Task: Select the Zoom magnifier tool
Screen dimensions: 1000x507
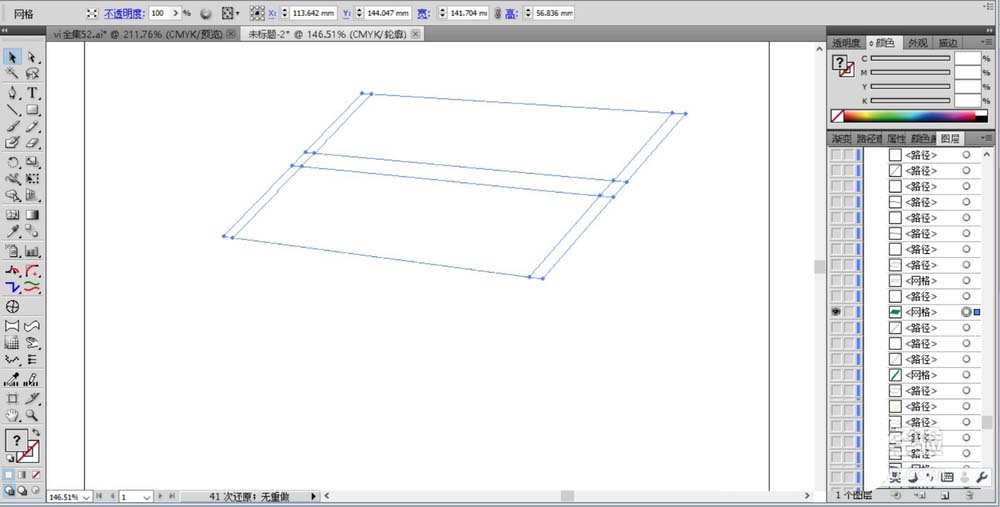Action: click(x=32, y=415)
